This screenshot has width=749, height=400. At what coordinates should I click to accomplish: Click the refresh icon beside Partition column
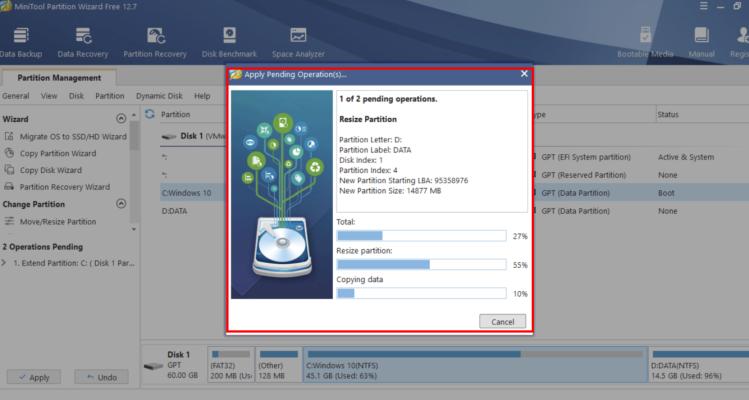click(150, 114)
